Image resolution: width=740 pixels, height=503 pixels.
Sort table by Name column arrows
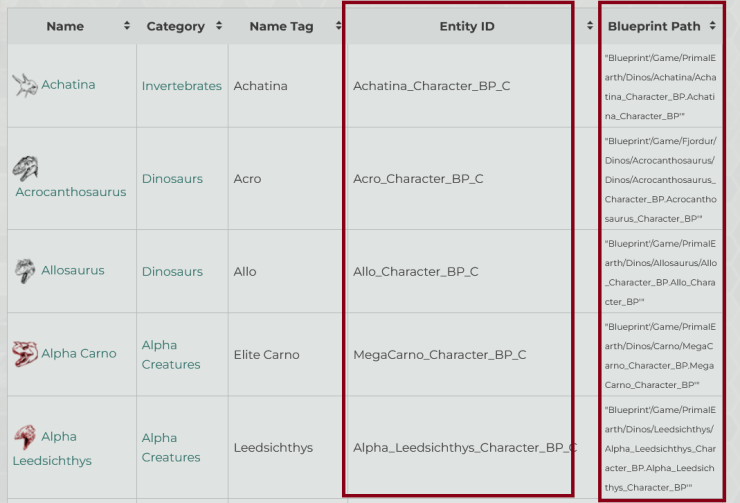(127, 26)
